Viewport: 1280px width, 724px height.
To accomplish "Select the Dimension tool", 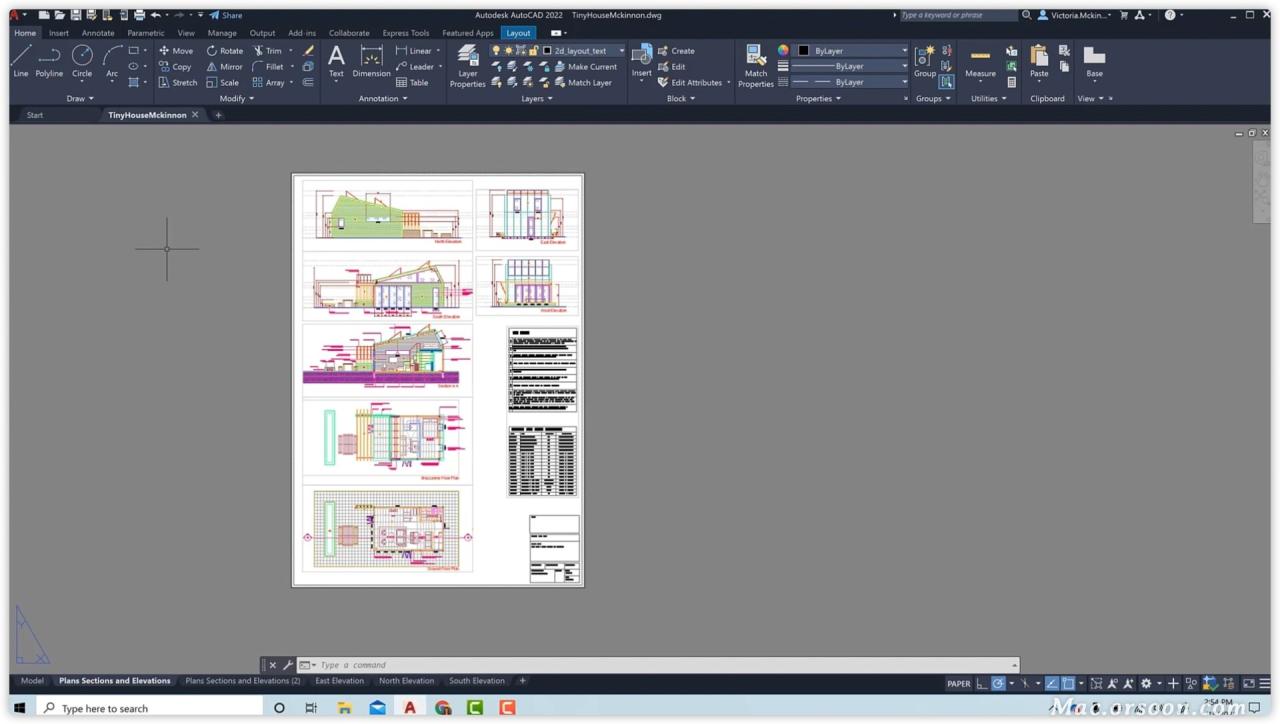I will 371,63.
